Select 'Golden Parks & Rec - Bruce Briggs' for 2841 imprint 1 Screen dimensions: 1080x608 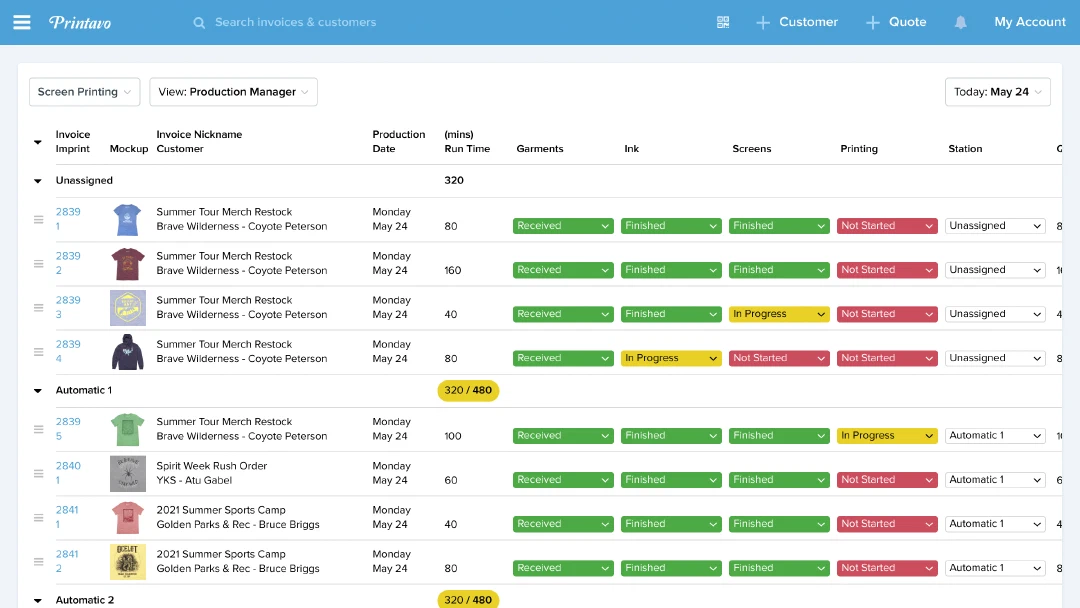click(x=238, y=524)
